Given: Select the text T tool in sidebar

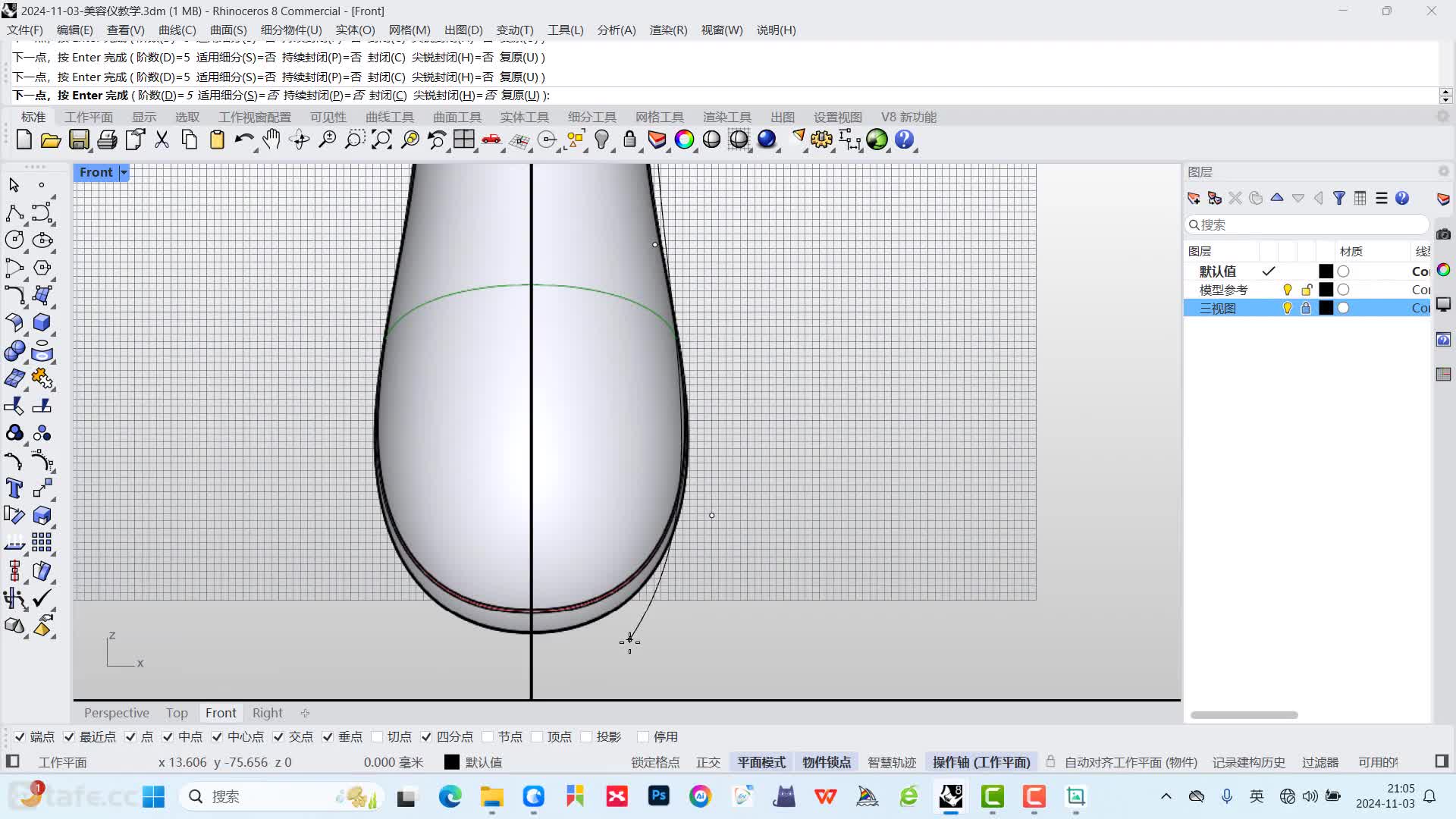Looking at the screenshot, I should [x=14, y=488].
